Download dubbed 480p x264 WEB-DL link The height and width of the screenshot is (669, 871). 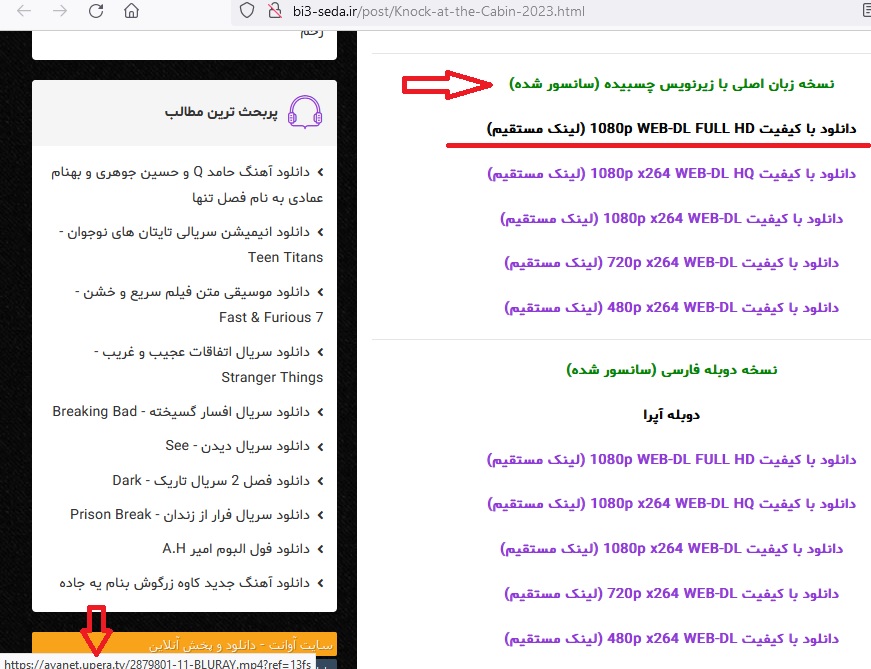point(672,639)
